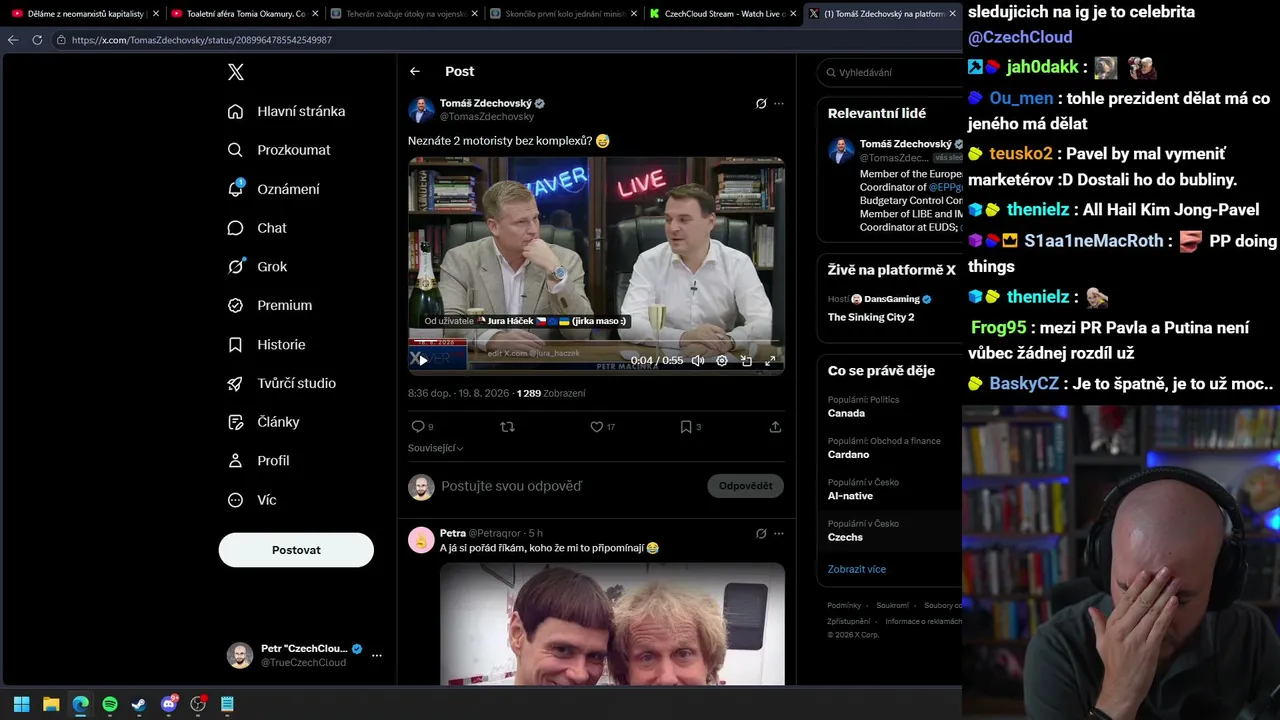
Task: Go to Hlavní stránka in the sidebar
Action: click(x=286, y=111)
